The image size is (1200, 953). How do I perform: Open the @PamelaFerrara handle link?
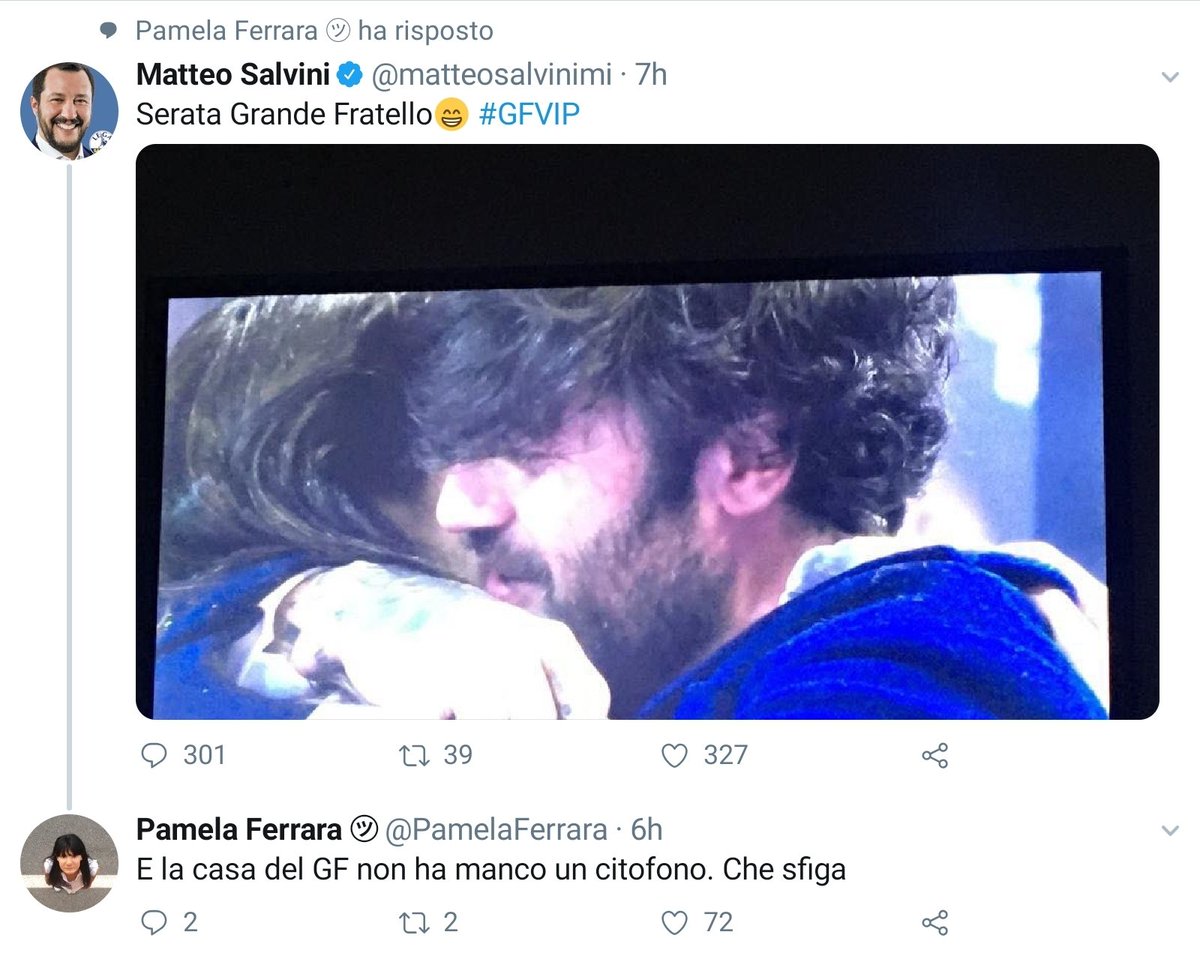496,830
